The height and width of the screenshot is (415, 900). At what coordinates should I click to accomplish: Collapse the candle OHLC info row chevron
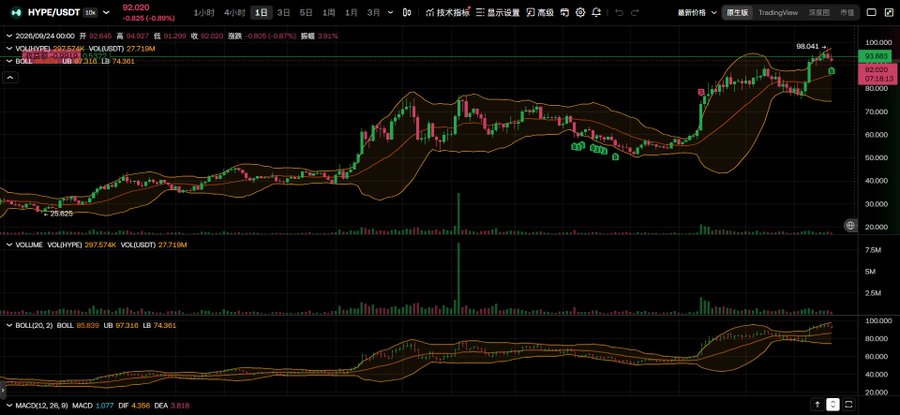coord(9,36)
